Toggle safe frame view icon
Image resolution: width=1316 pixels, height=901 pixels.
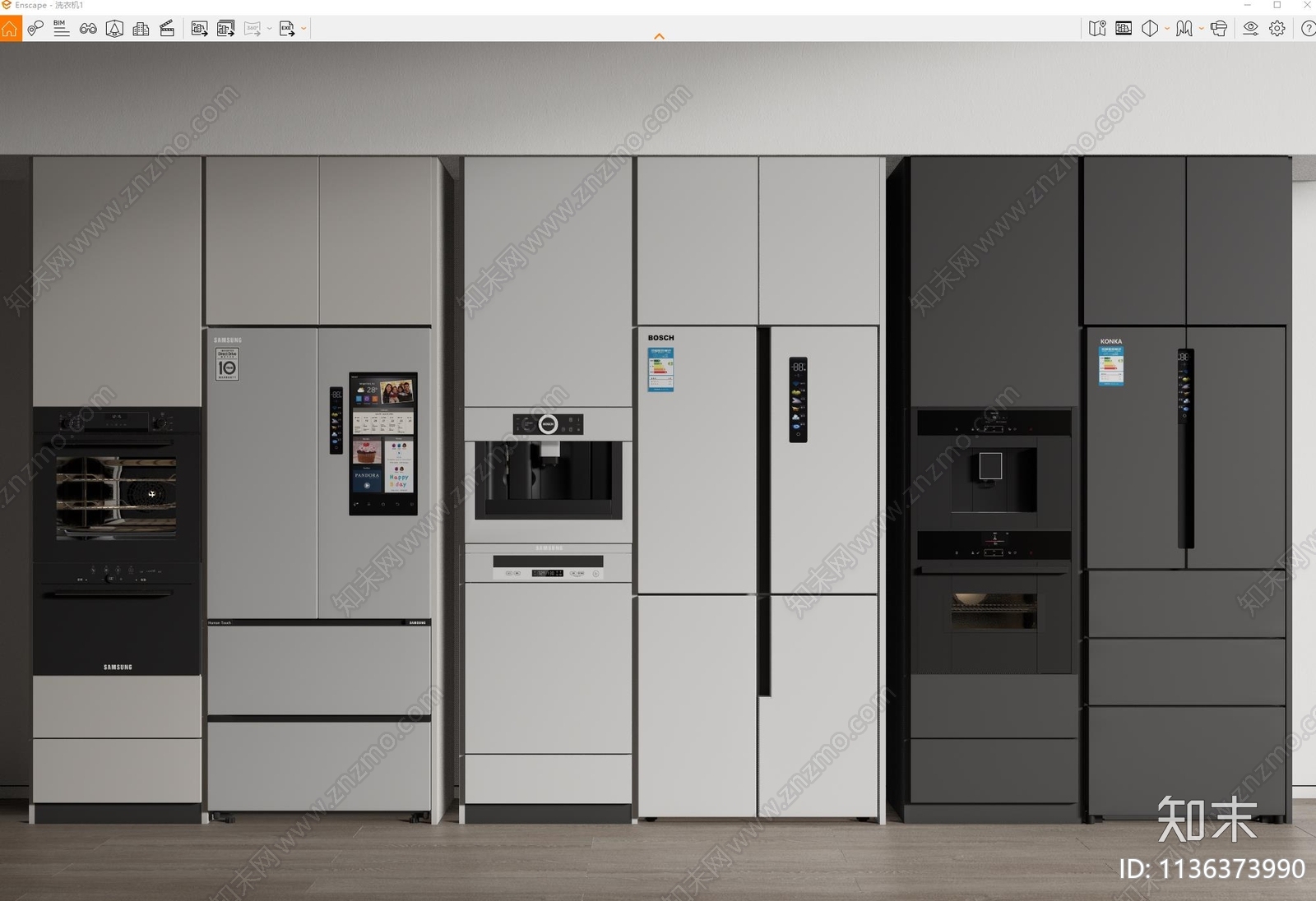(x=1124, y=29)
